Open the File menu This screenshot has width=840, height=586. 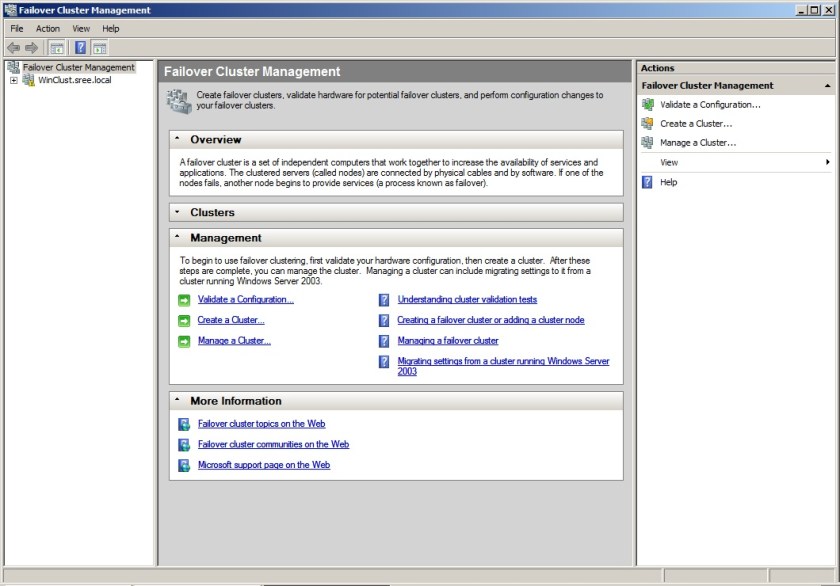pyautogui.click(x=17, y=29)
